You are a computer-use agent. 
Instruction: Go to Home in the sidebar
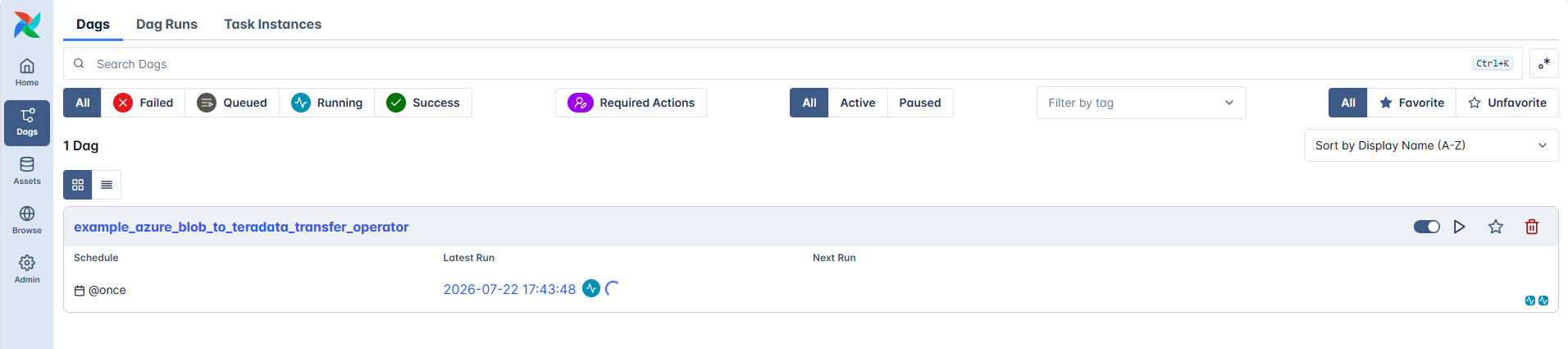[x=27, y=72]
